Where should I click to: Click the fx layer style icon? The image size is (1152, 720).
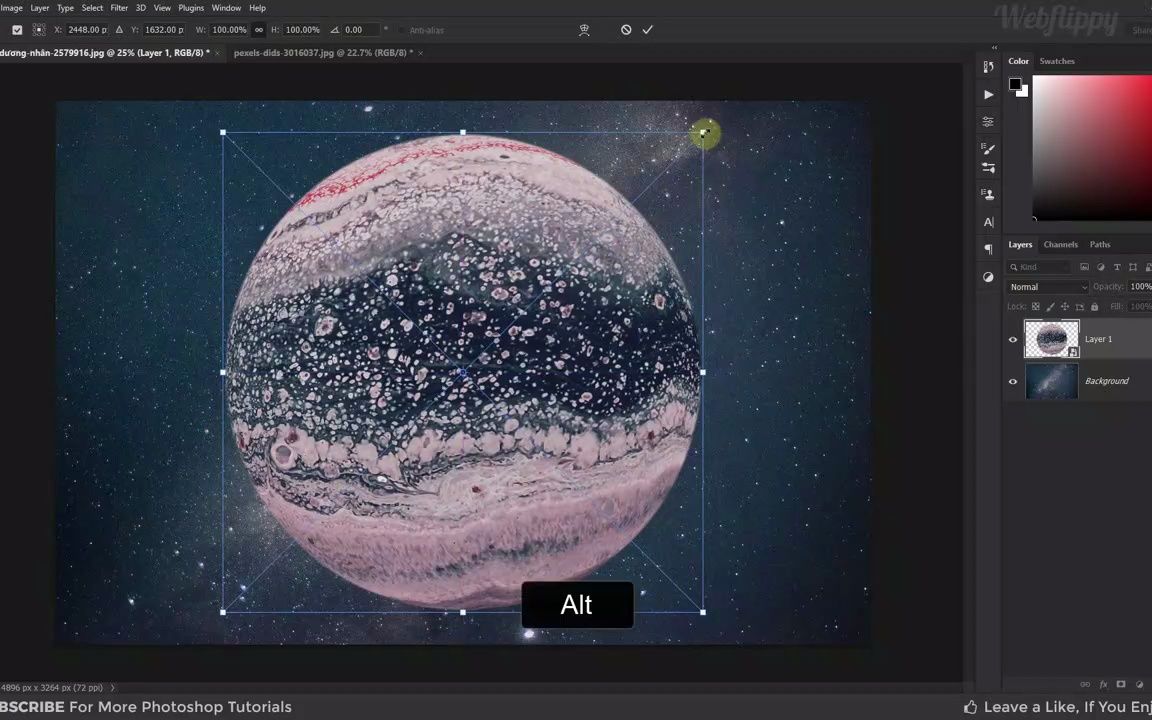pyautogui.click(x=1104, y=684)
